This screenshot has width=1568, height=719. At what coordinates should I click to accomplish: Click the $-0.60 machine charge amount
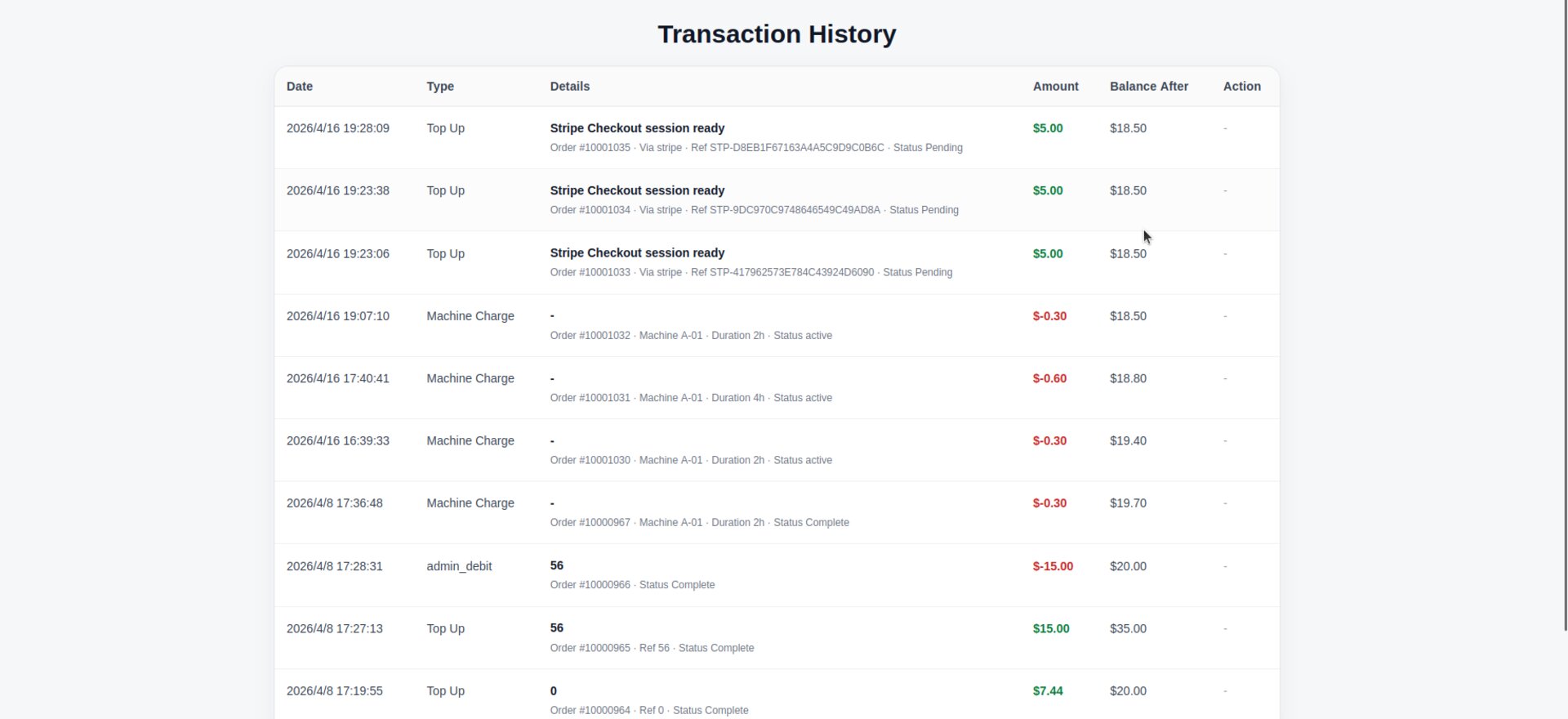1049,379
